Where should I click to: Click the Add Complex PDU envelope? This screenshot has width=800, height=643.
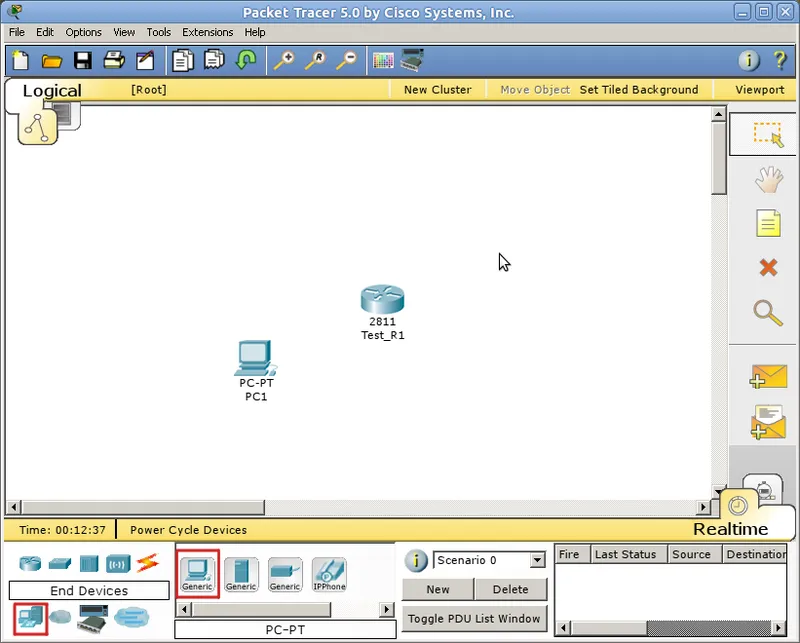coord(768,422)
